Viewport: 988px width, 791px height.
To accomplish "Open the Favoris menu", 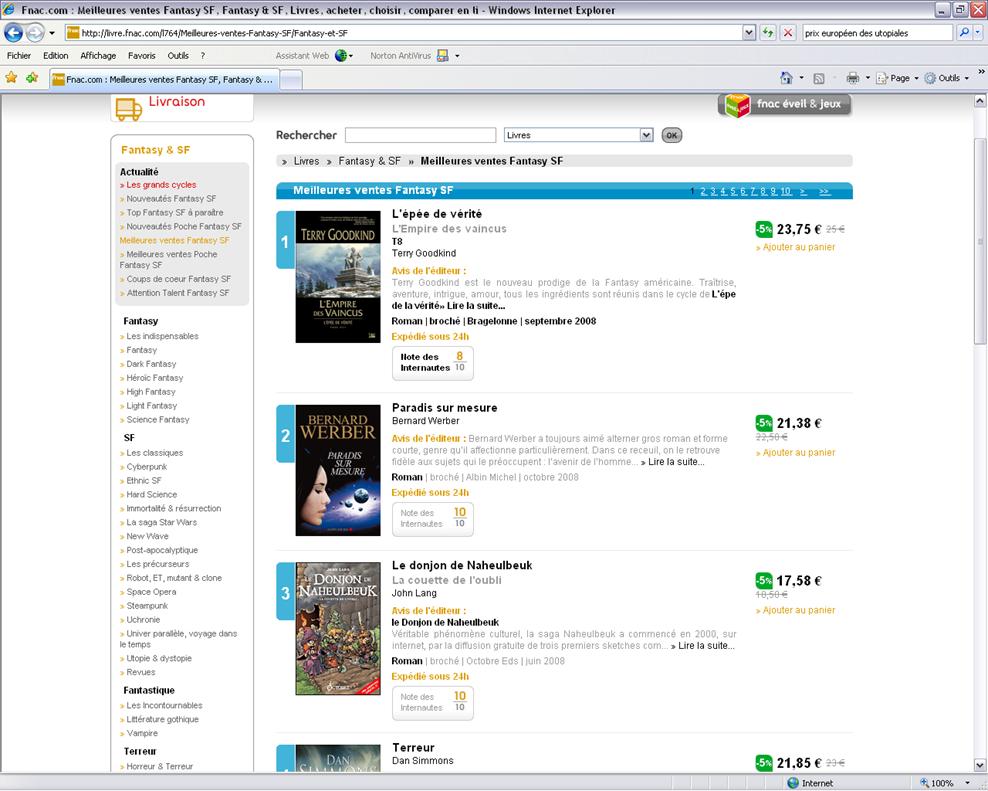I will point(141,55).
